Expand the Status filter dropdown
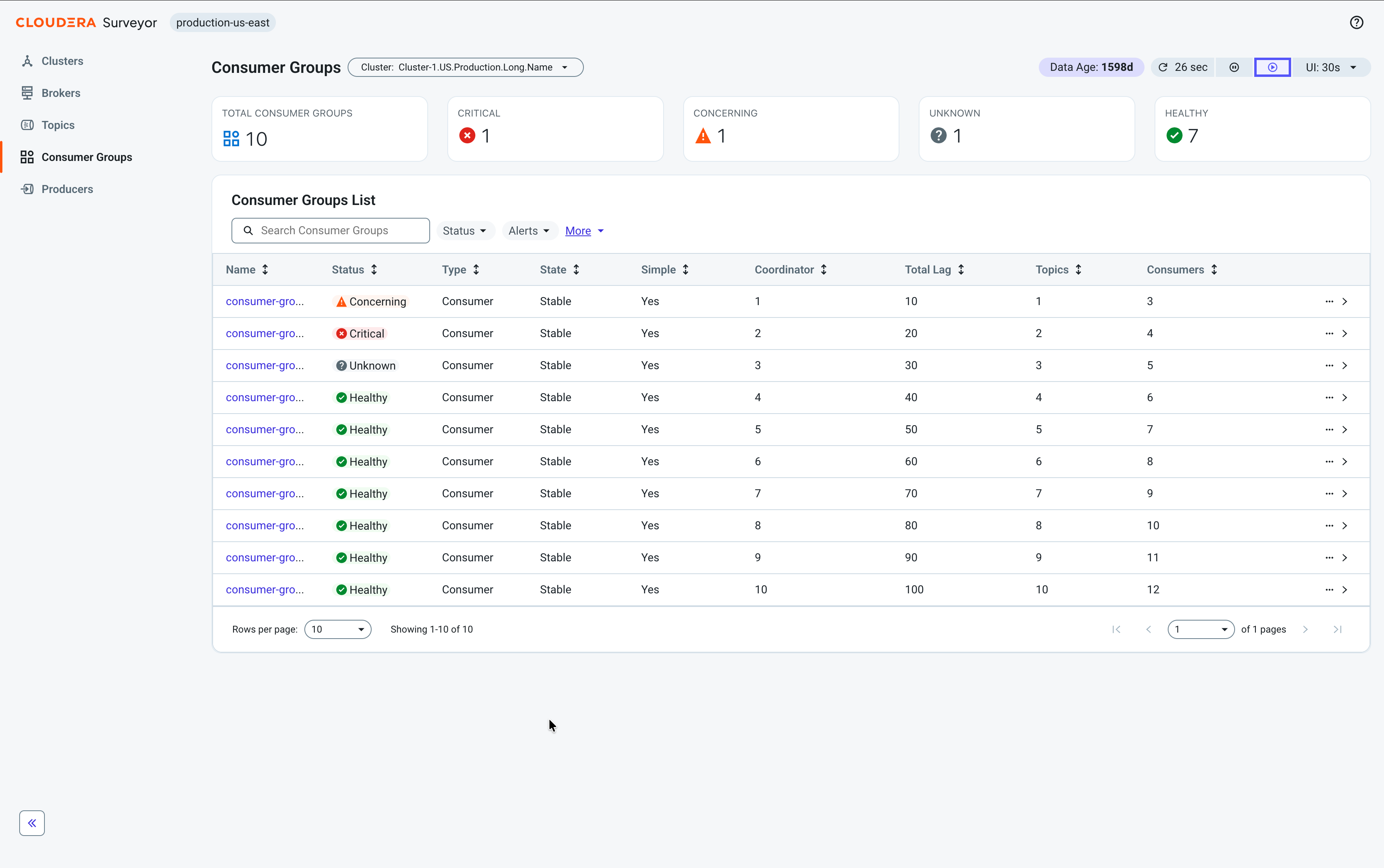Viewport: 1384px width, 868px height. (465, 231)
